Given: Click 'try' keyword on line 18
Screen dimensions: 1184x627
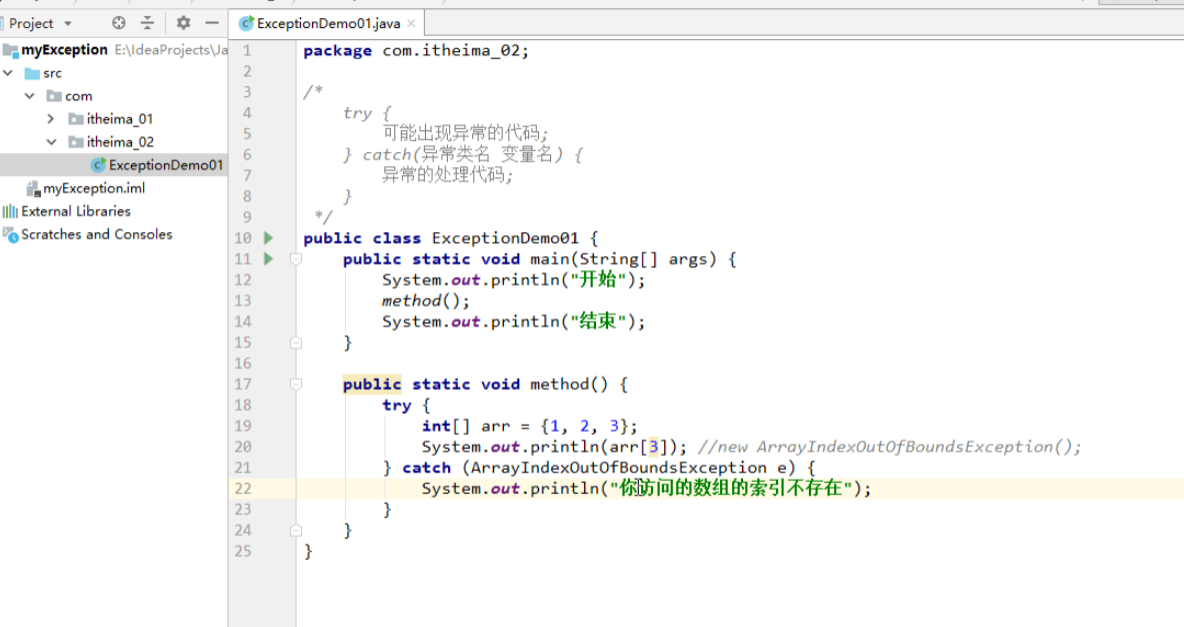Looking at the screenshot, I should click(396, 406).
